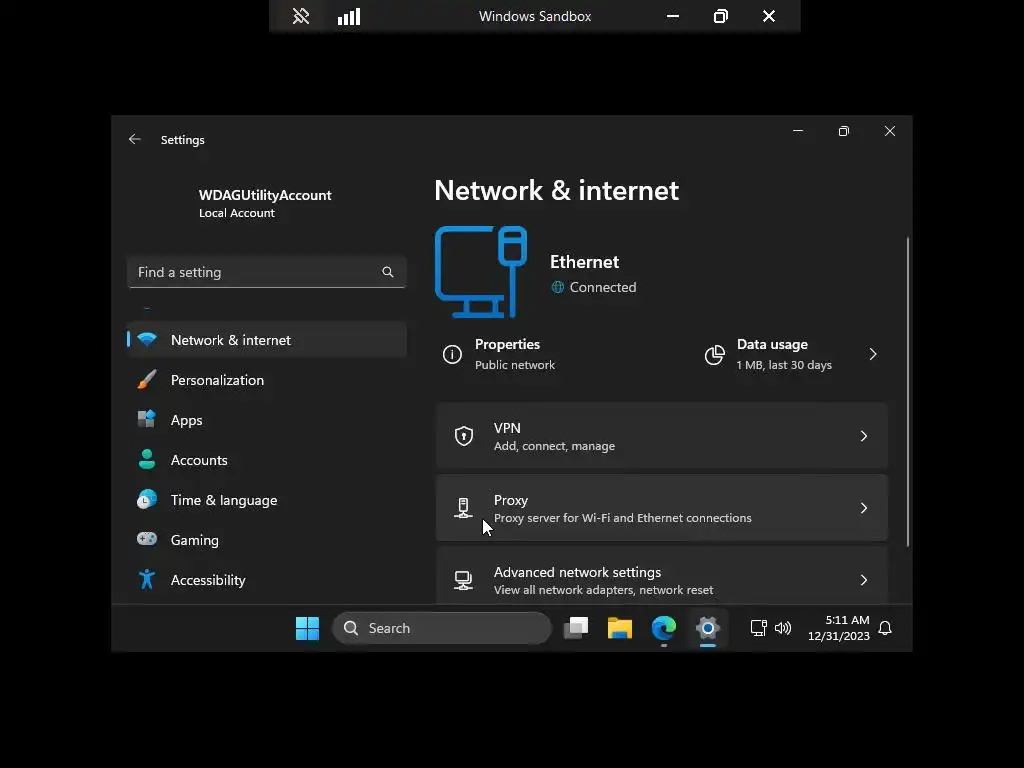Open the notification bell

[x=885, y=628]
